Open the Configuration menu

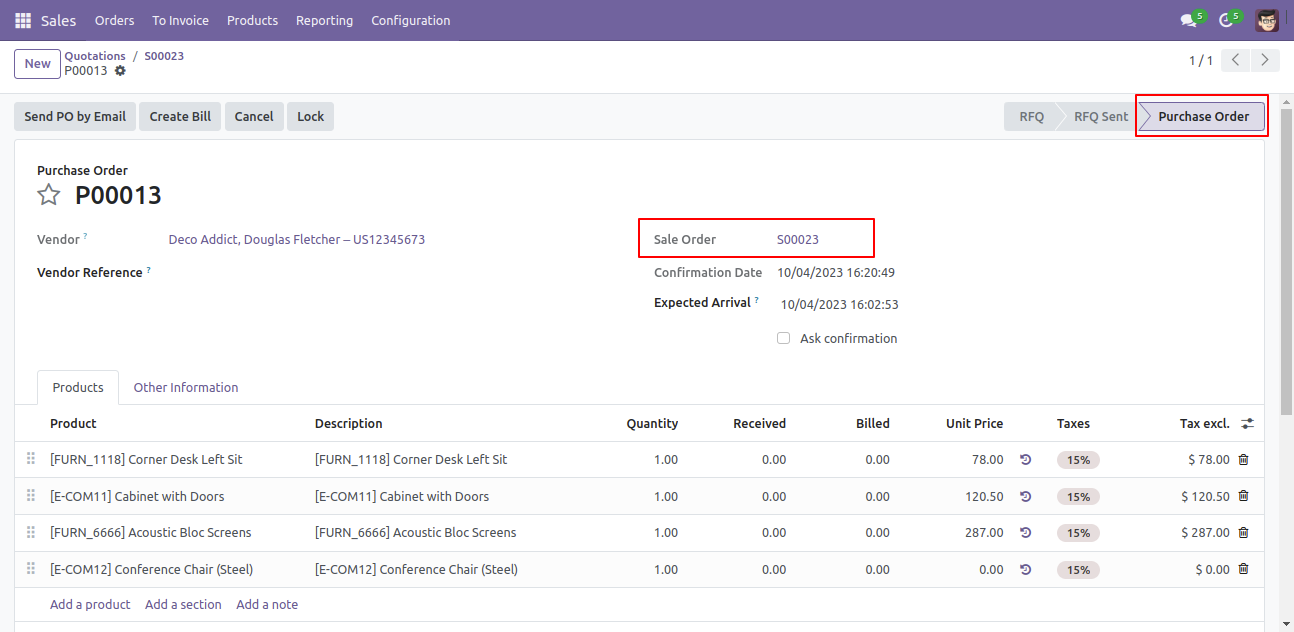(411, 20)
